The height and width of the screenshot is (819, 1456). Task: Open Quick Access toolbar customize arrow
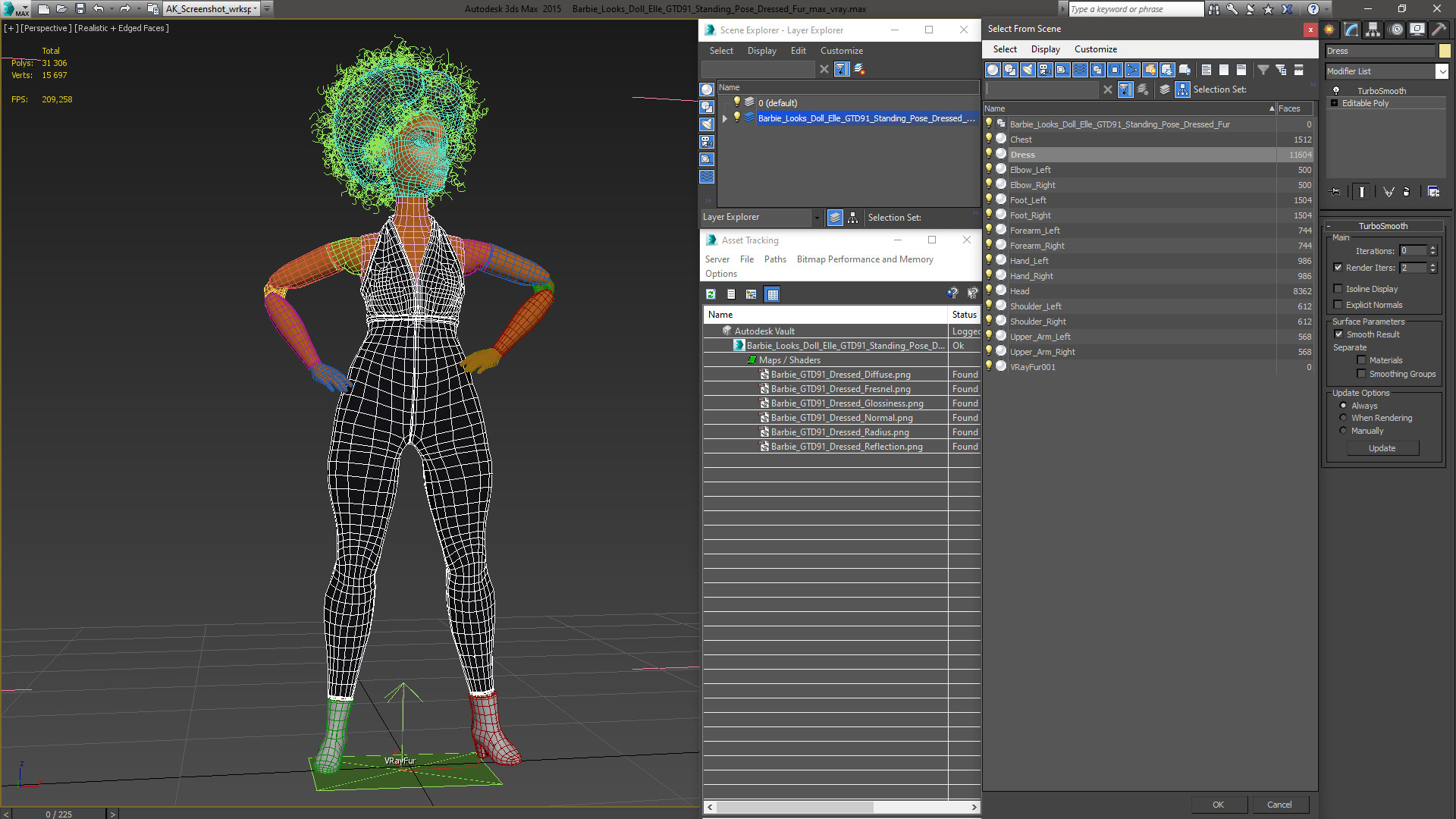267,9
